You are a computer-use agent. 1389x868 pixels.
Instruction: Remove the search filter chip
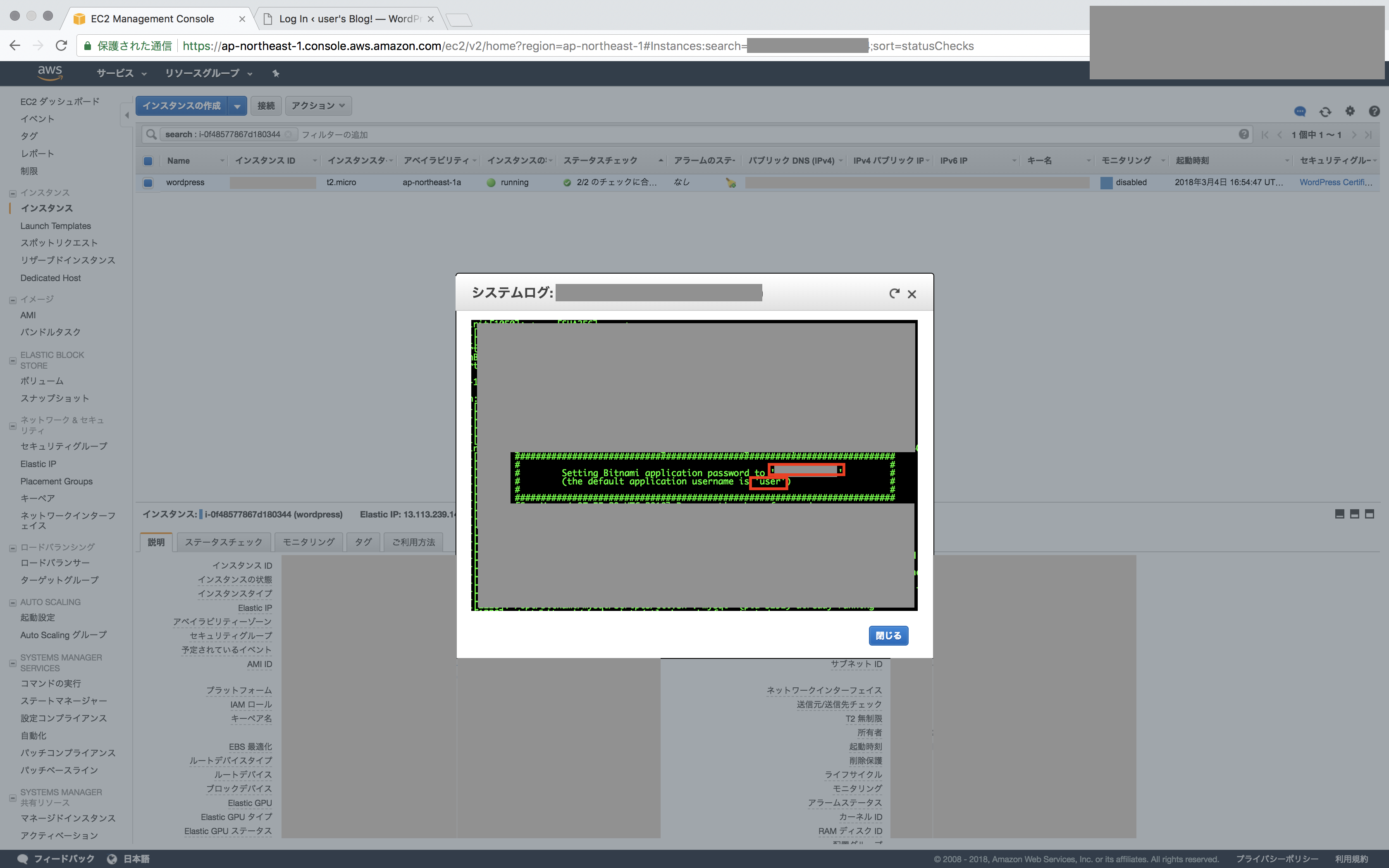[x=288, y=134]
